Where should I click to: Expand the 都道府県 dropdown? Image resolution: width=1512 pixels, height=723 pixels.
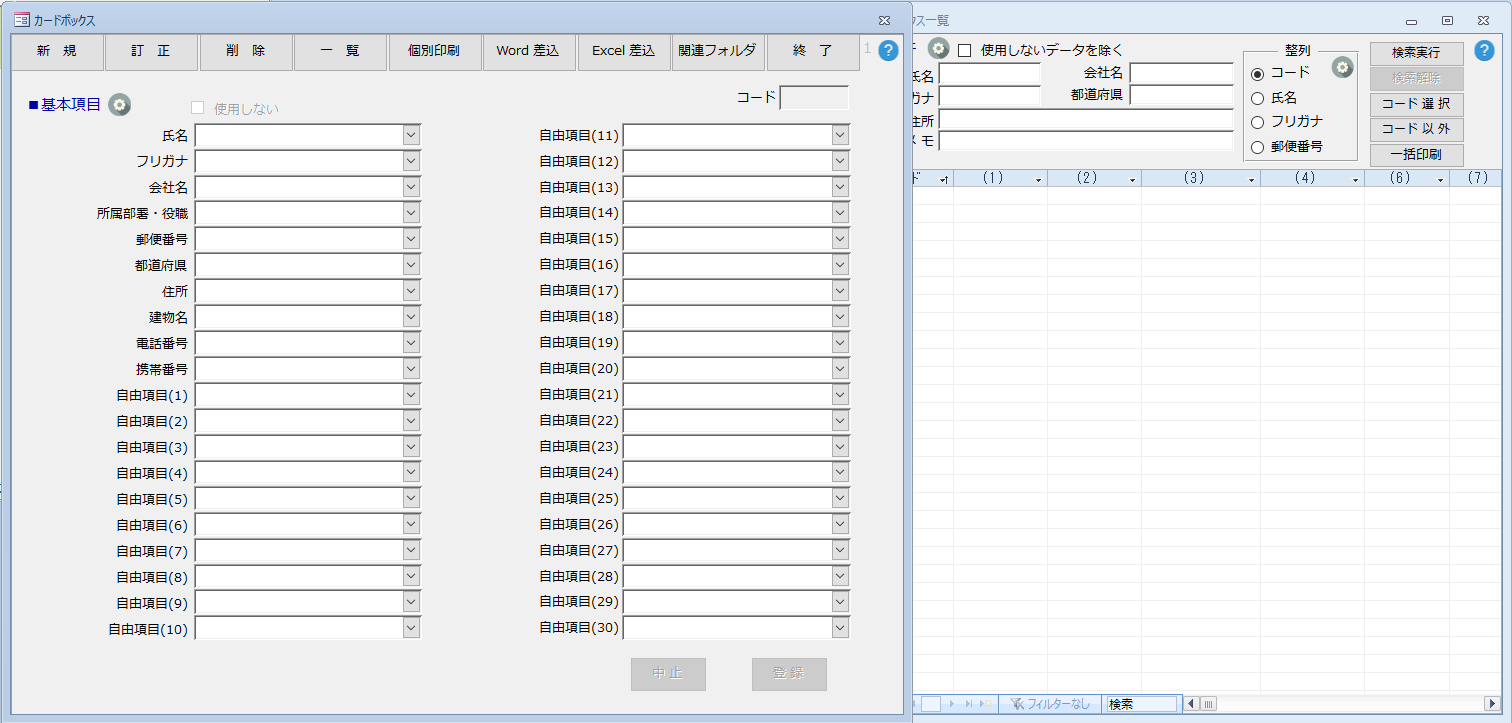pyautogui.click(x=411, y=265)
